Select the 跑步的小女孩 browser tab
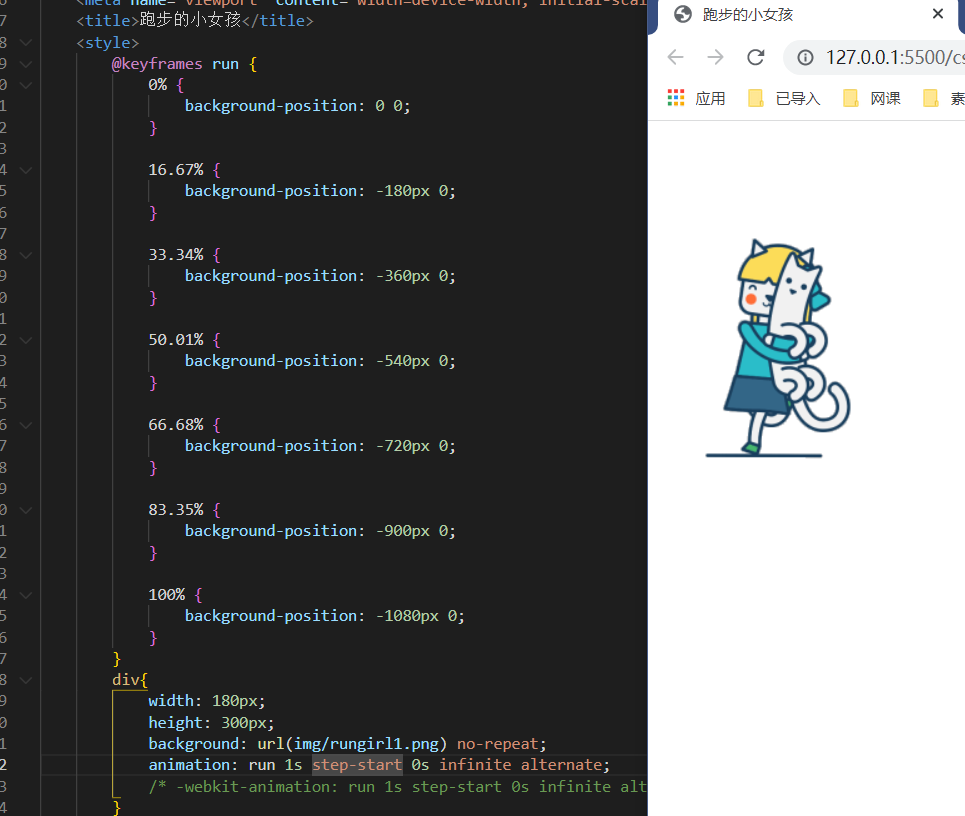Screen dimensions: 965x816 [x=806, y=15]
